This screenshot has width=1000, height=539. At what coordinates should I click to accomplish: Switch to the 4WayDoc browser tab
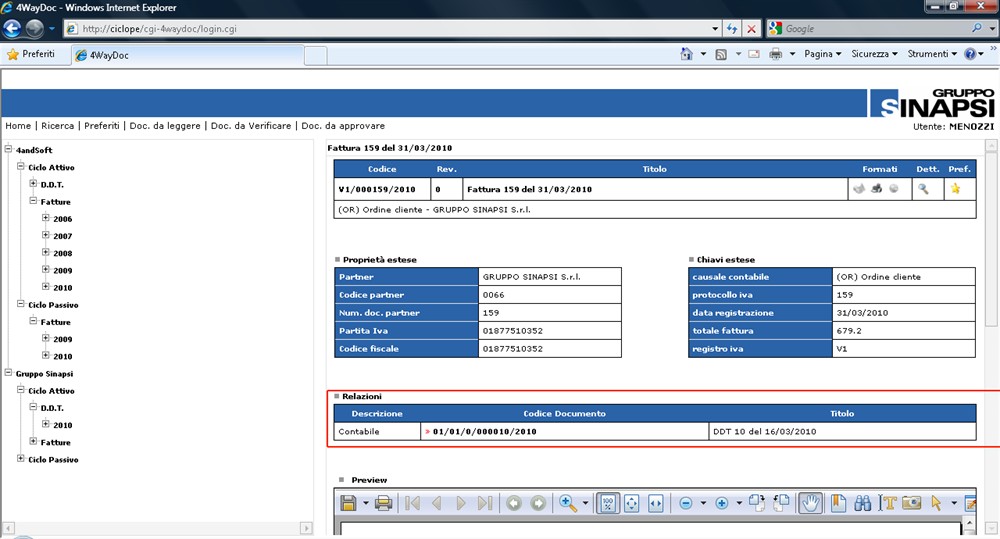186,55
